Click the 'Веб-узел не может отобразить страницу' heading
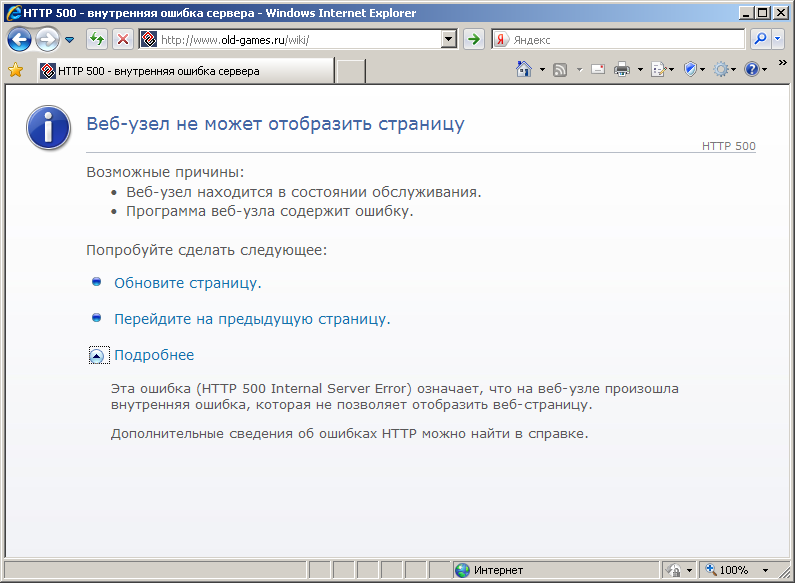795x583 pixels. pos(275,124)
